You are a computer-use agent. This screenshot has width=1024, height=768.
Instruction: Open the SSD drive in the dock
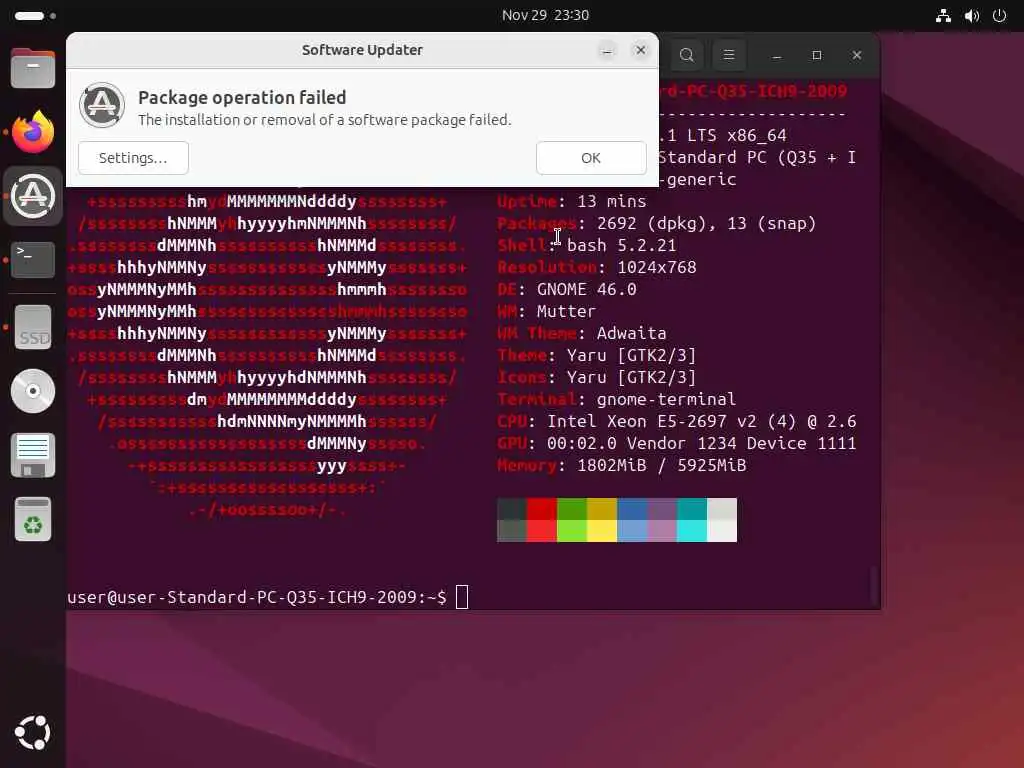tap(33, 327)
